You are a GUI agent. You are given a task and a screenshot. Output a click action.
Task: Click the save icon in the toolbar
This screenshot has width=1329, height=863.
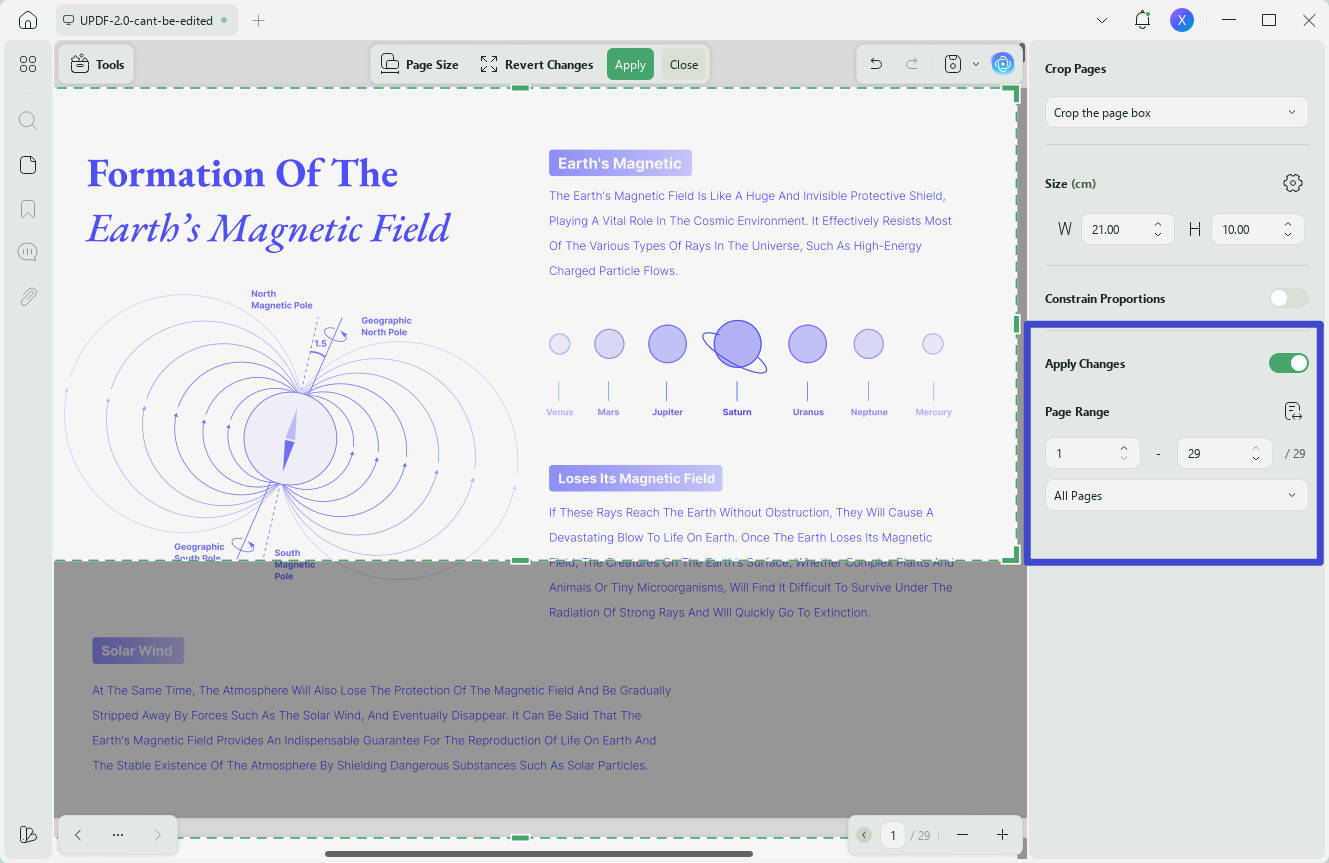click(x=953, y=64)
